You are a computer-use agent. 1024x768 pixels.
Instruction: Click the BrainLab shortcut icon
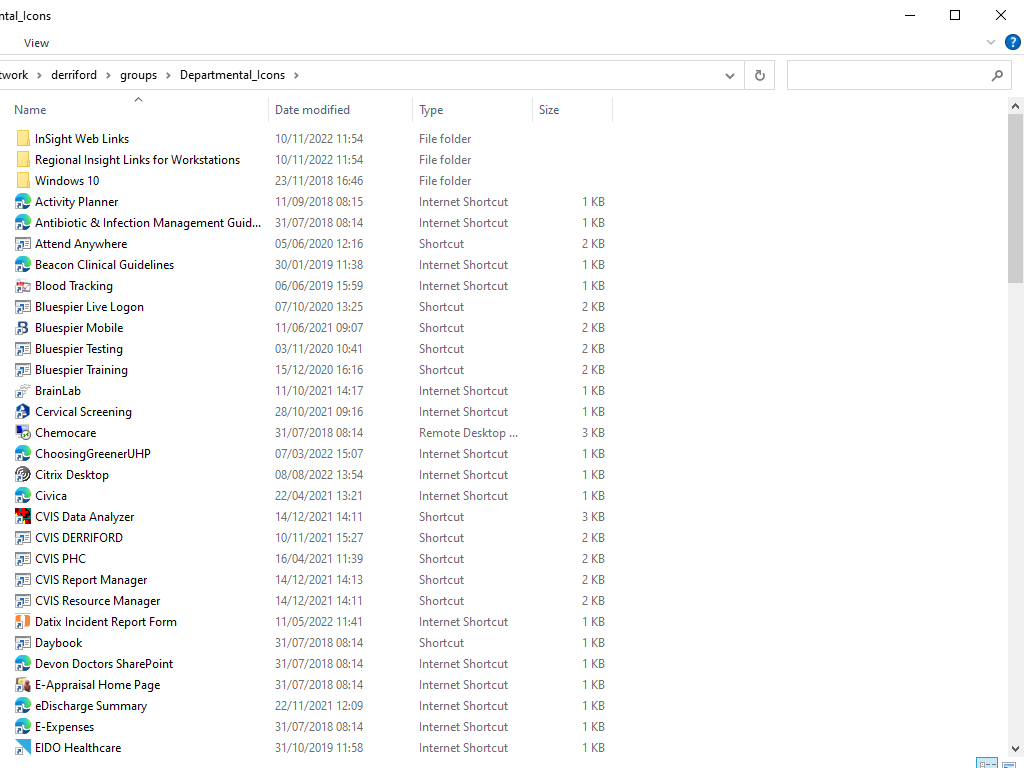pos(23,391)
